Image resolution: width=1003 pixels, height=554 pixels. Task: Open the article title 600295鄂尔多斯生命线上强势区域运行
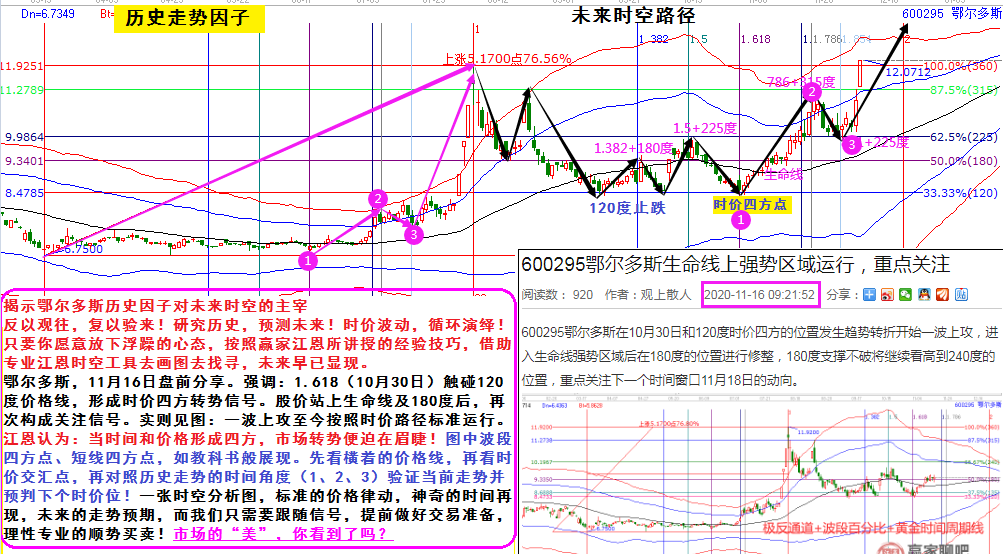click(x=734, y=263)
